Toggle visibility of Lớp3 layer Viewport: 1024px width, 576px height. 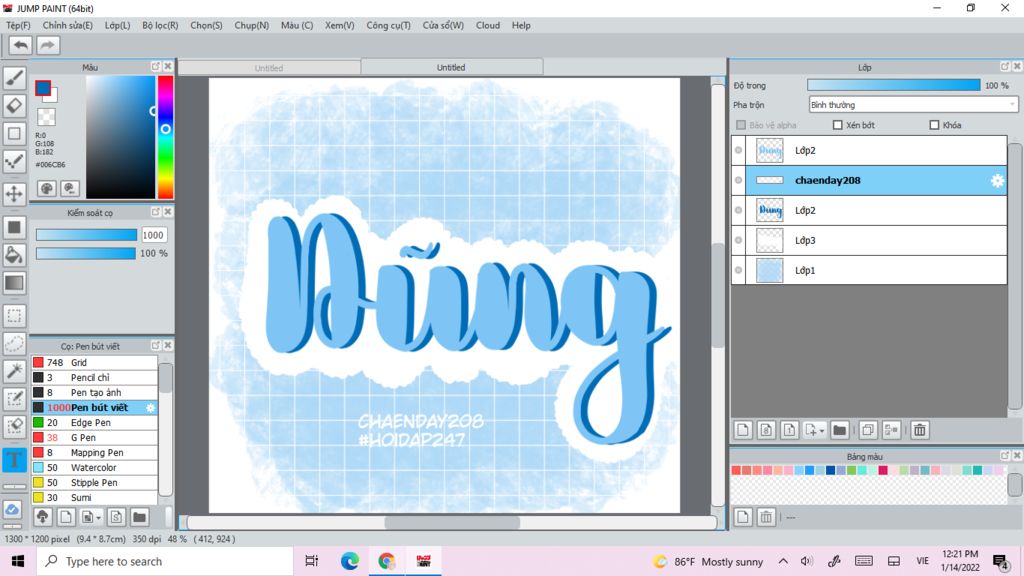(x=739, y=240)
